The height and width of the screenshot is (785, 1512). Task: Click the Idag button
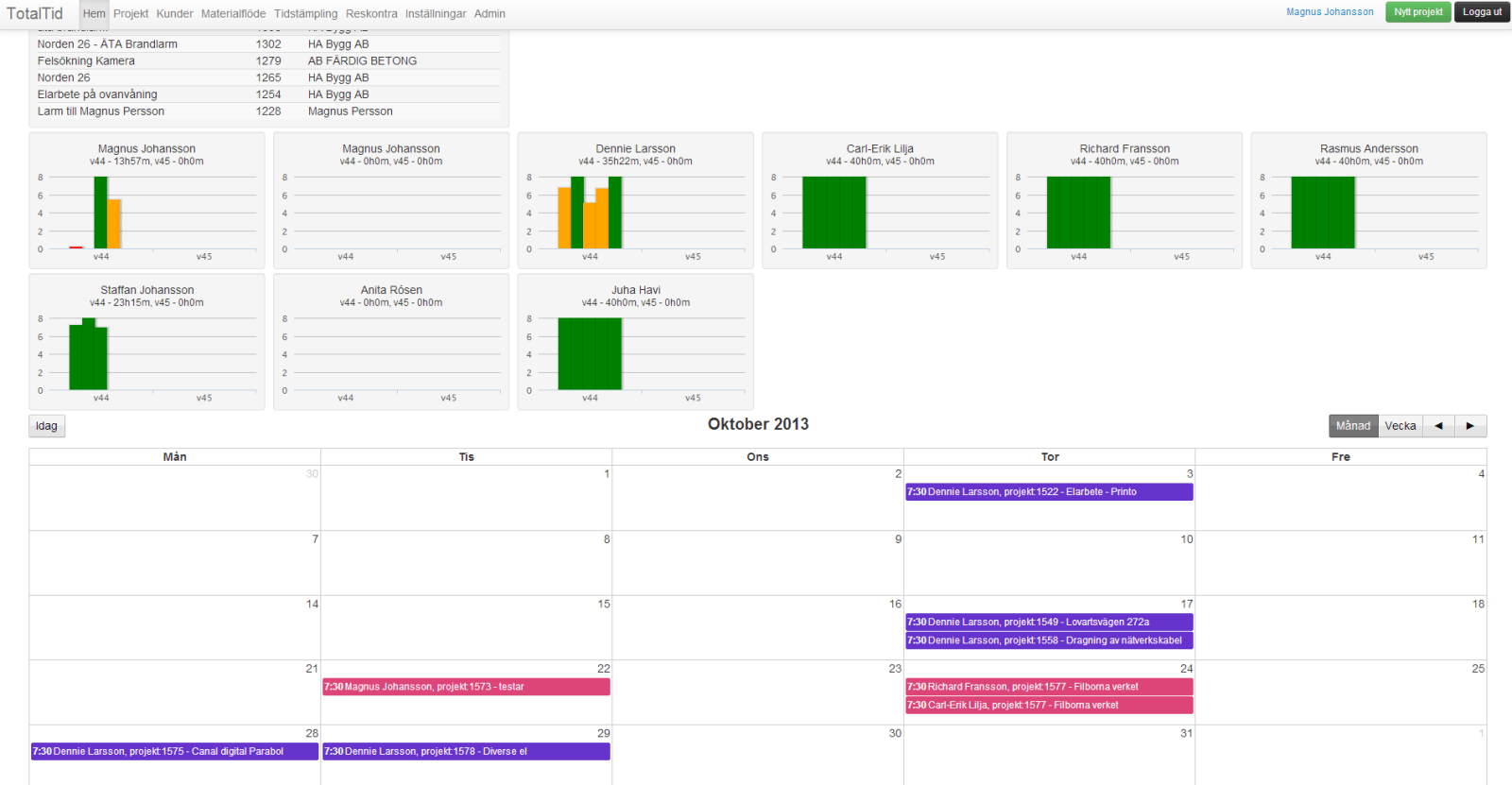point(46,426)
